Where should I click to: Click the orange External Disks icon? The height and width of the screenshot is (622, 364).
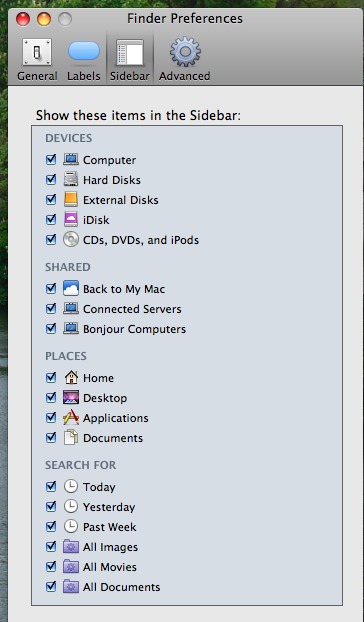click(x=71, y=200)
